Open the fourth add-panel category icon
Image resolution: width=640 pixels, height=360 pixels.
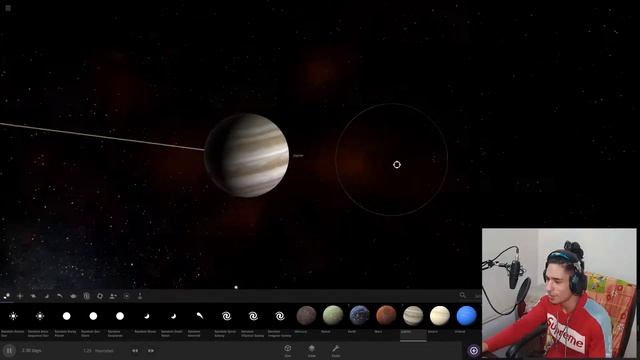[47, 296]
